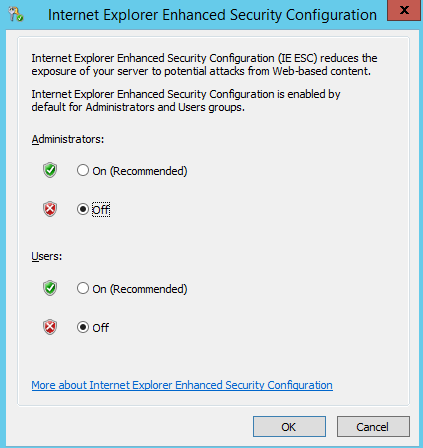Click the keys icon in title bar
Screen dimensions: 423x448
tap(16, 14)
